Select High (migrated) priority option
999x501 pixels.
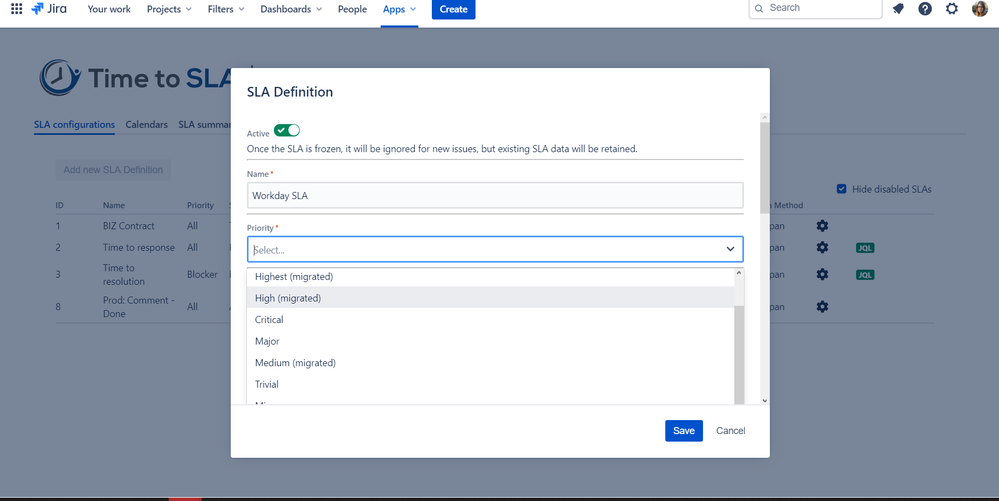(491, 298)
